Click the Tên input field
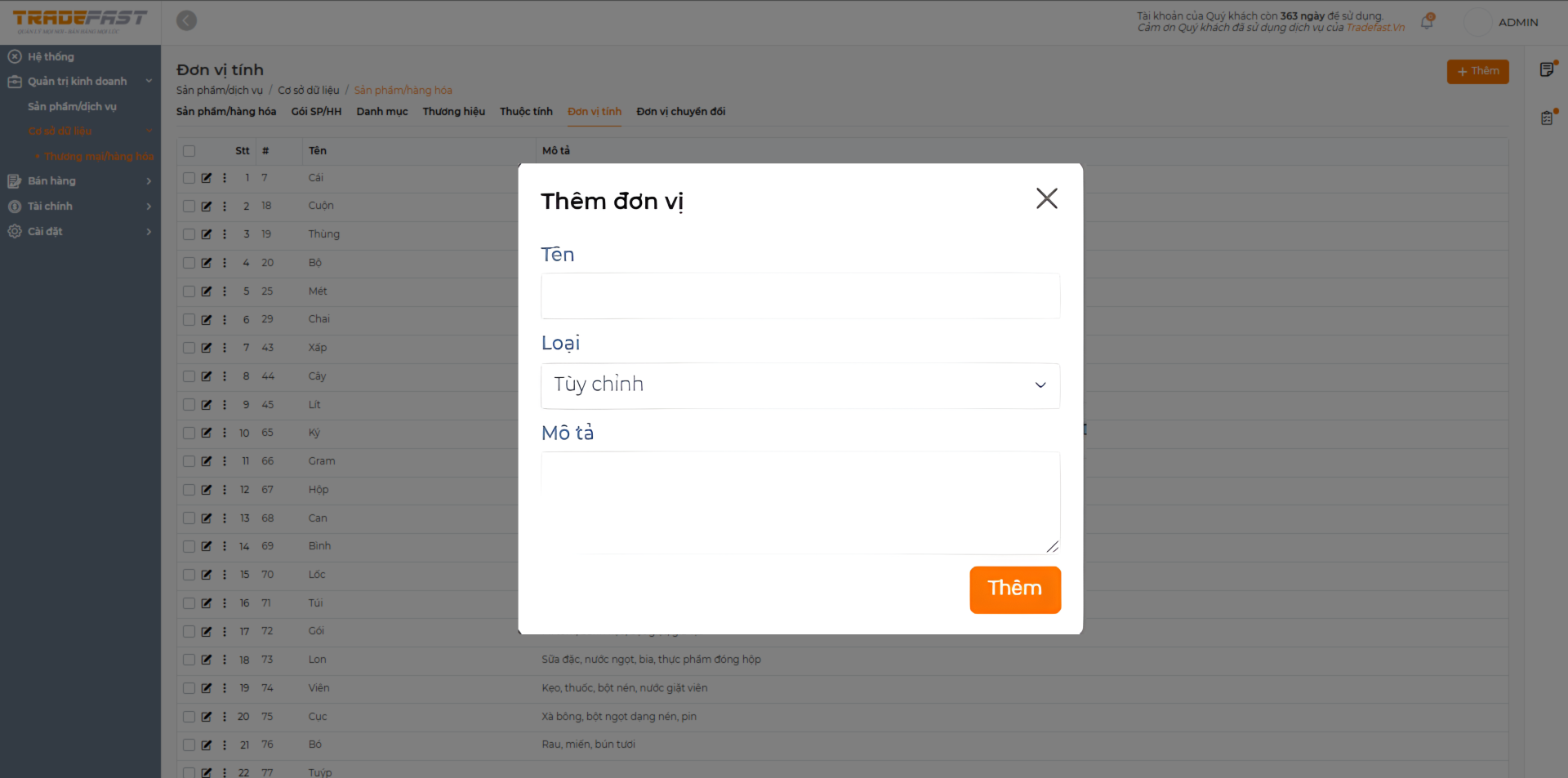 coord(800,296)
